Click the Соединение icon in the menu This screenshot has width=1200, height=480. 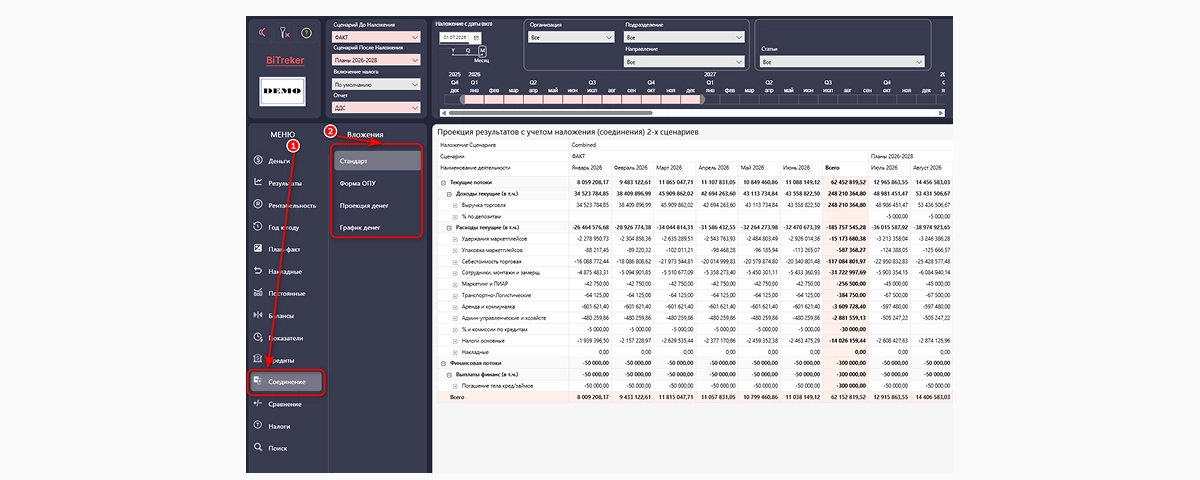[x=258, y=381]
